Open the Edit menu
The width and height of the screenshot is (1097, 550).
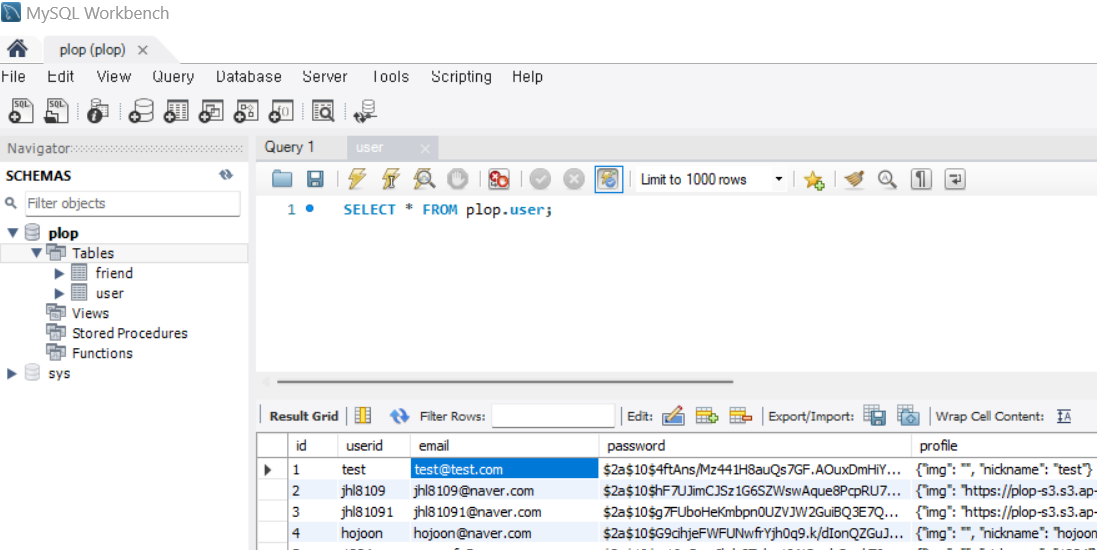[61, 76]
